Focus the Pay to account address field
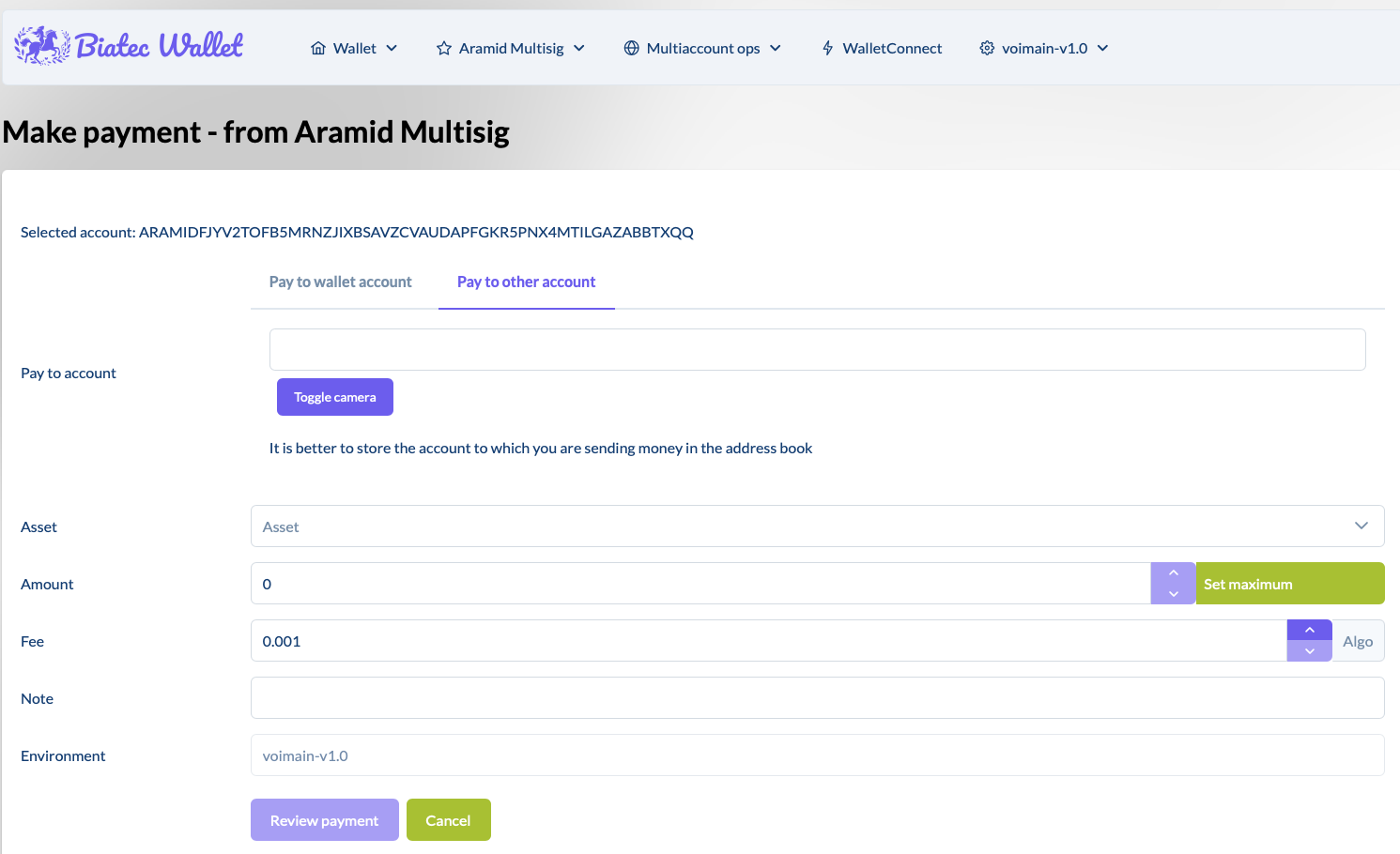Screen dimensions: 1400x854 click(x=817, y=350)
